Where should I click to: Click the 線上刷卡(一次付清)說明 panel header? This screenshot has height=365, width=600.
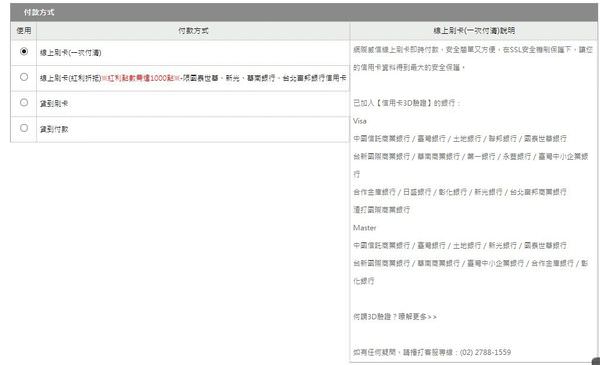[474, 31]
